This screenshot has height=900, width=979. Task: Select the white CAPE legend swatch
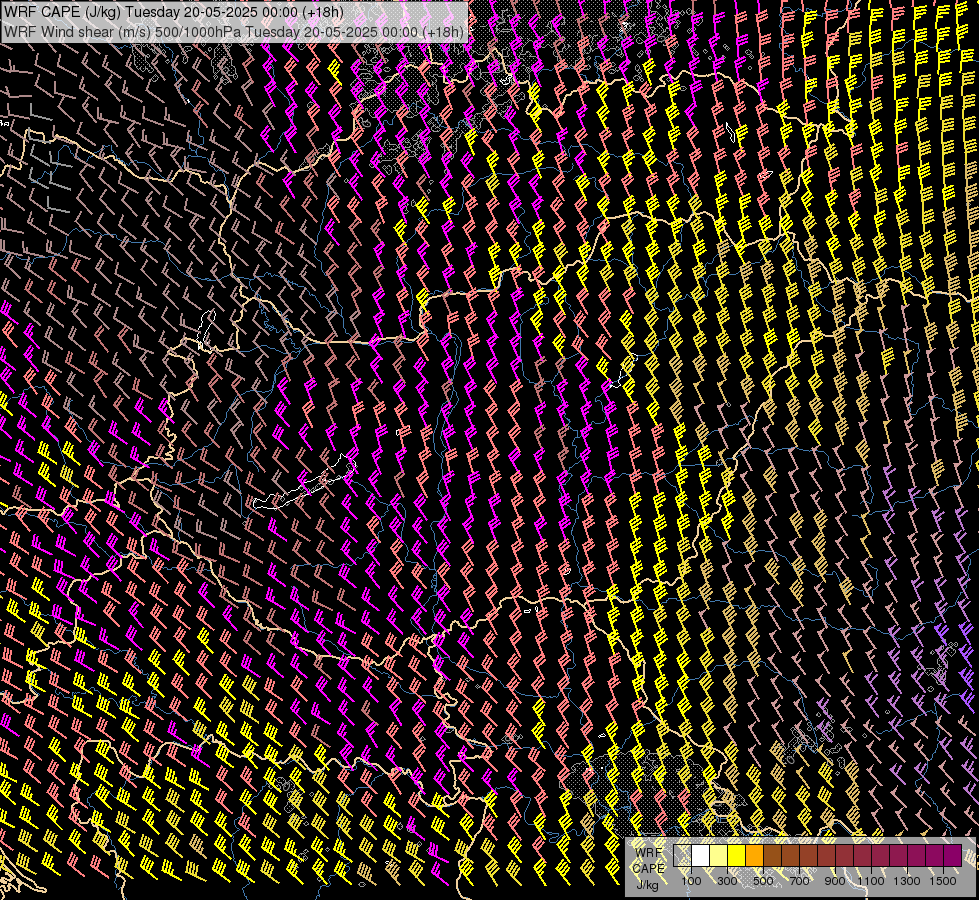tap(701, 856)
